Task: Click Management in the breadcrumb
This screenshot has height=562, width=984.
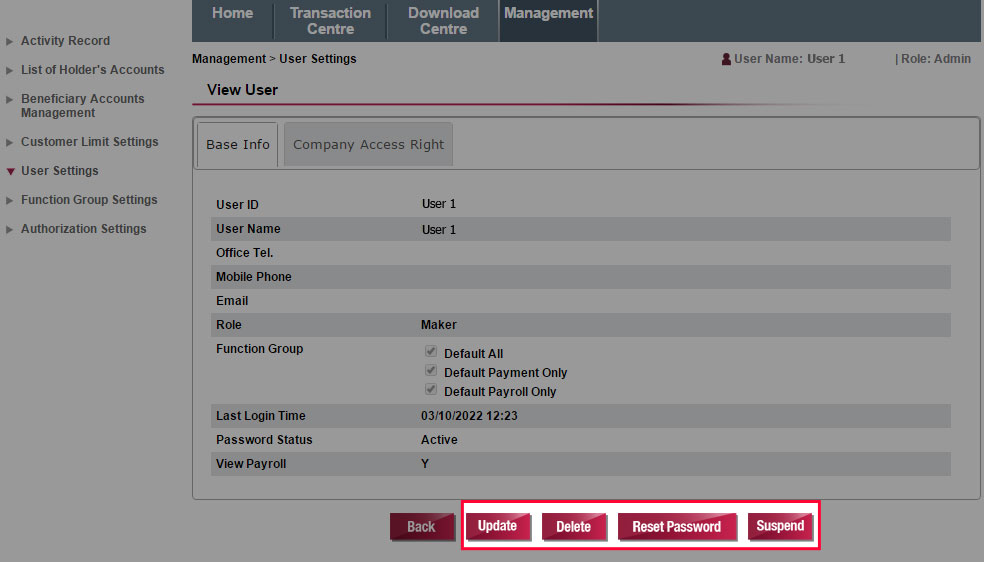Action: [x=229, y=58]
